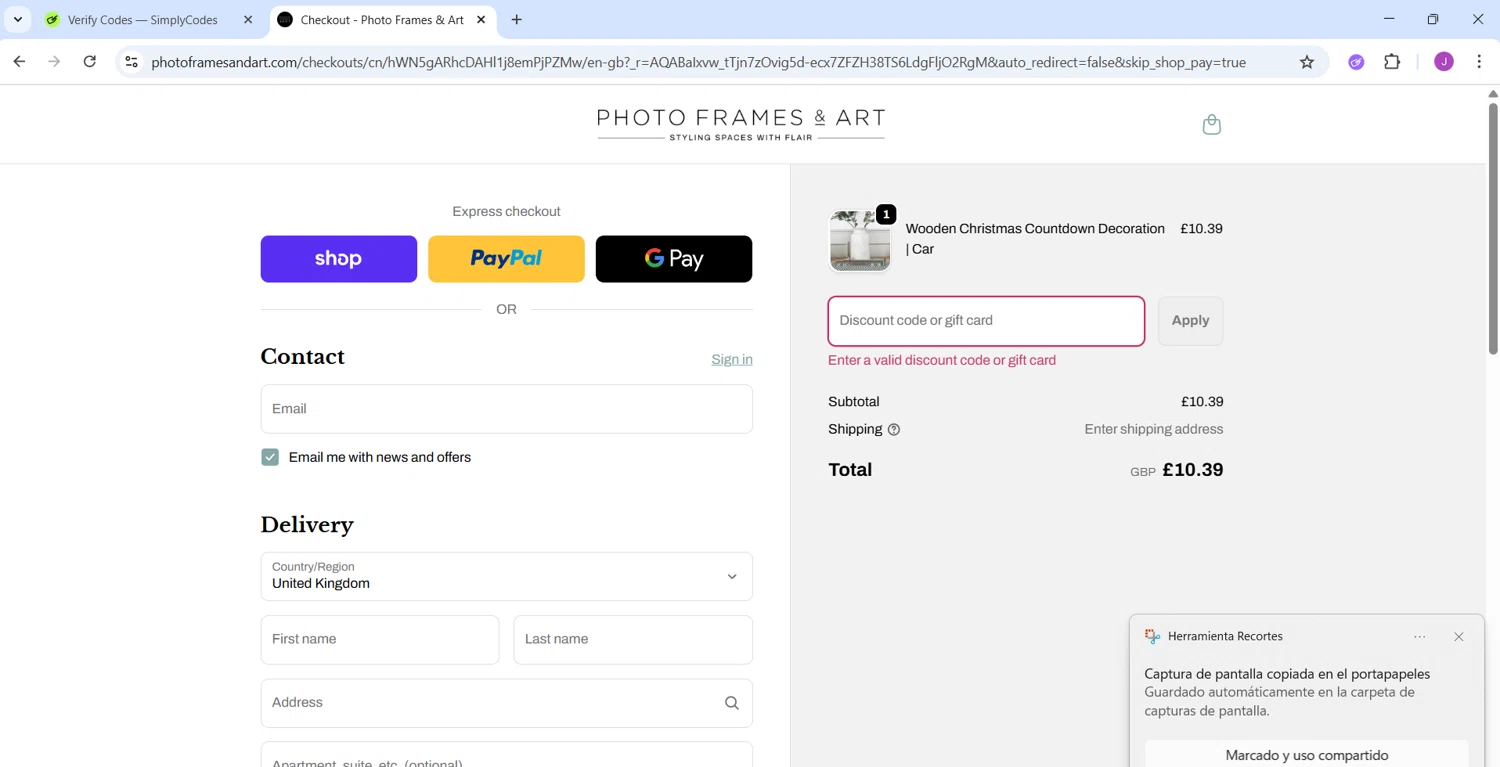This screenshot has width=1500, height=767.
Task: Open the Chrome three-dot menu
Action: click(1479, 62)
